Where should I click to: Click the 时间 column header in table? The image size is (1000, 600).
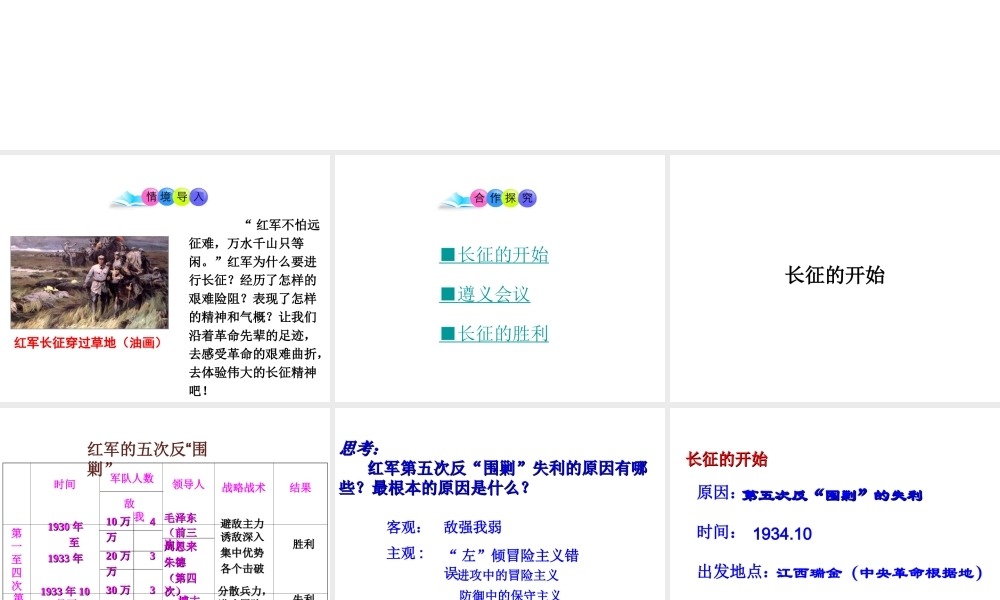65,485
